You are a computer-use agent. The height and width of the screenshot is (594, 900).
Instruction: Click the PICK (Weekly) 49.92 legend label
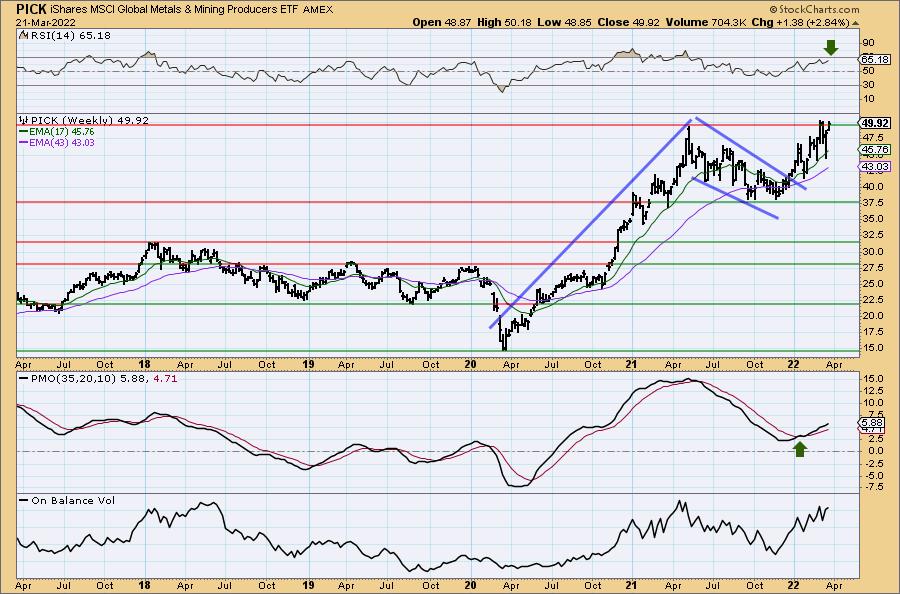(x=90, y=121)
